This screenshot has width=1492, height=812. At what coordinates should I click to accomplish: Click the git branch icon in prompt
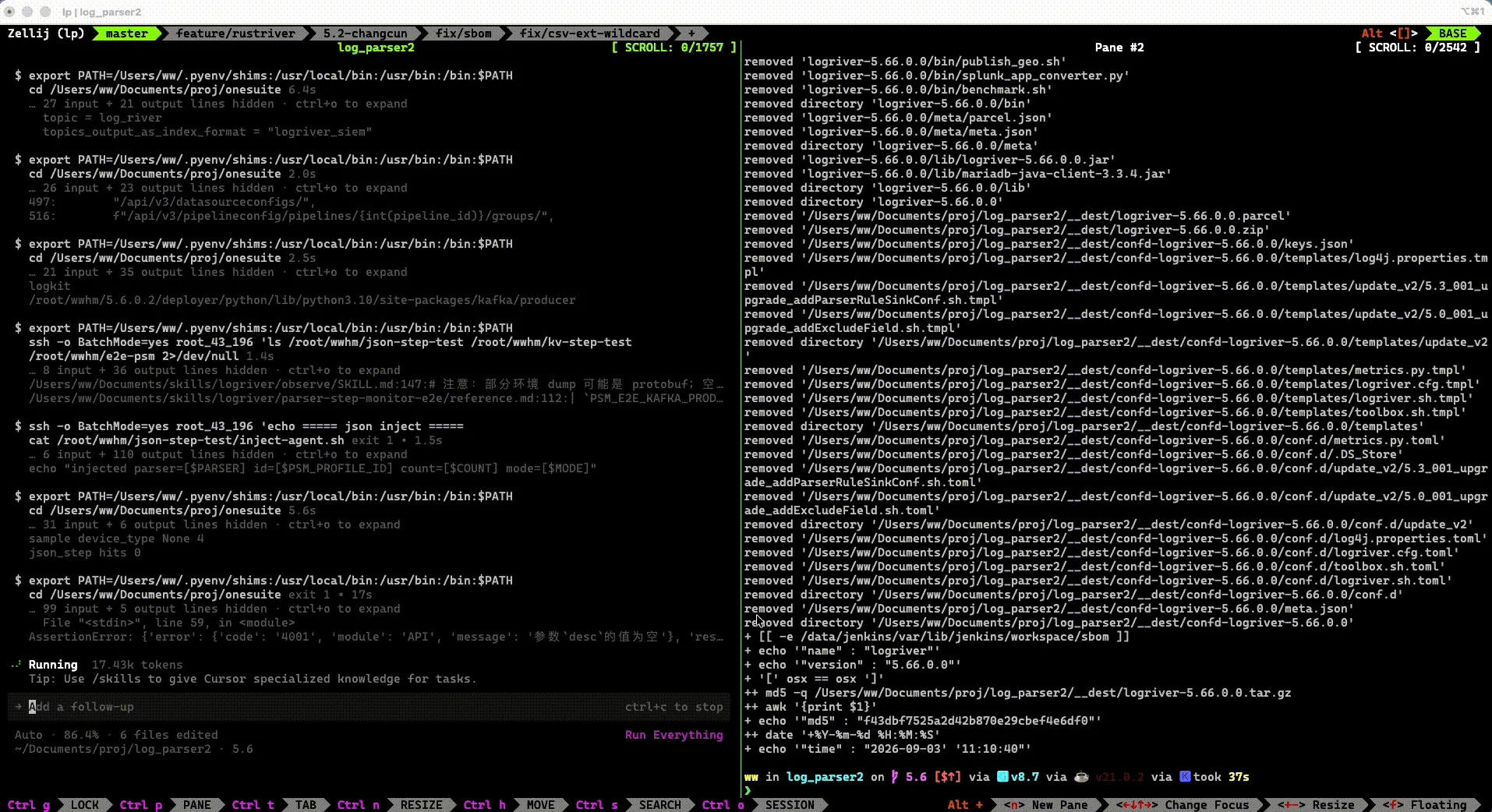(x=895, y=777)
